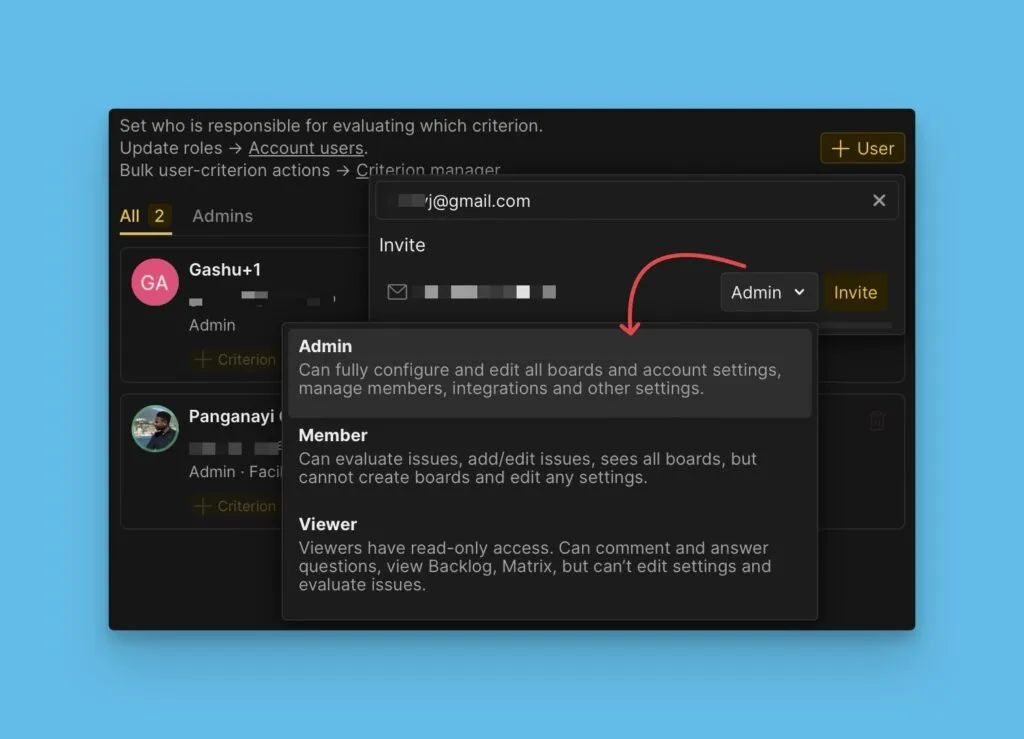
Task: Delete Panganayi's card via the trash icon
Action: pyautogui.click(x=877, y=423)
